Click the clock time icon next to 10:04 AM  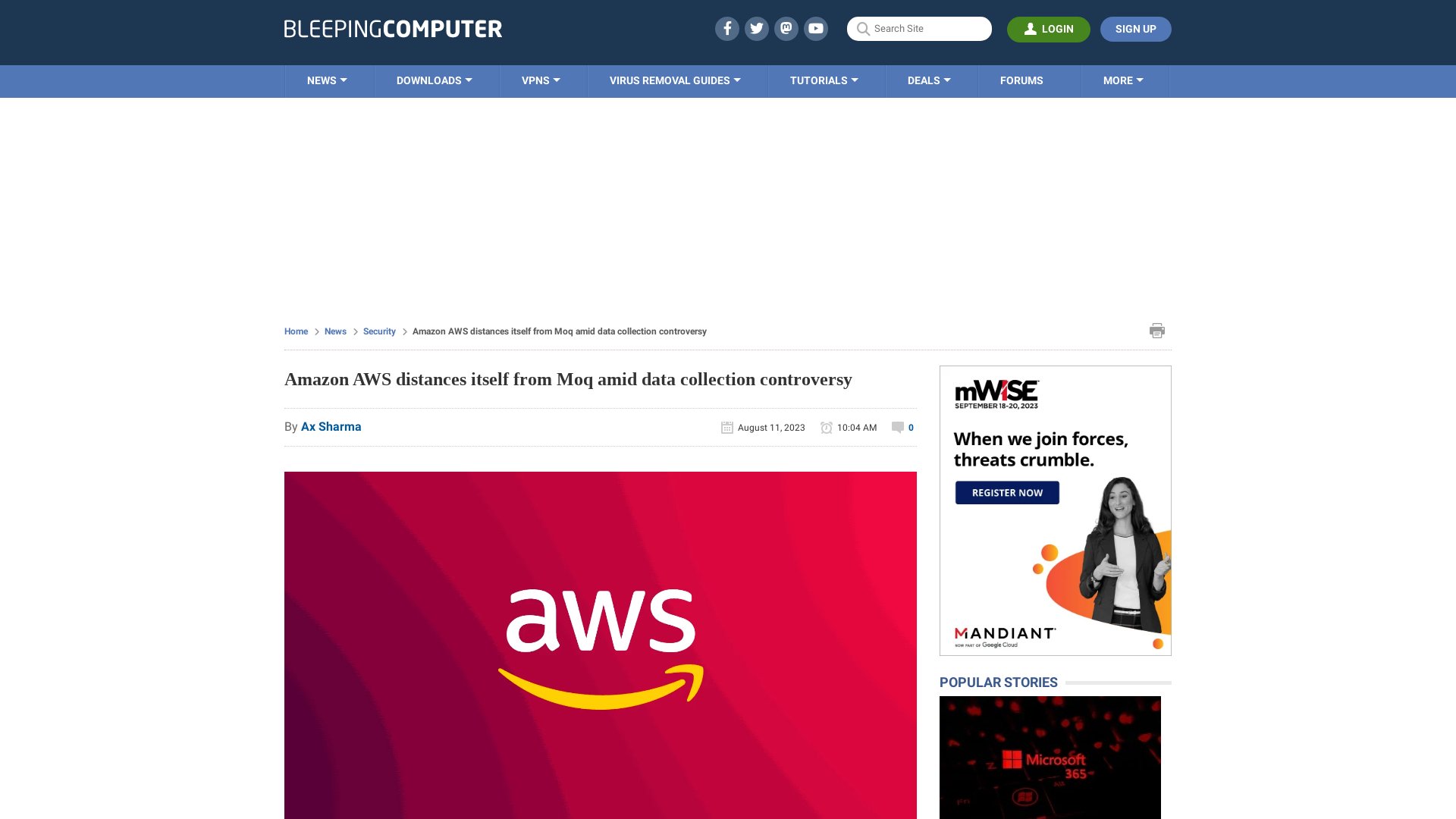pos(826,427)
